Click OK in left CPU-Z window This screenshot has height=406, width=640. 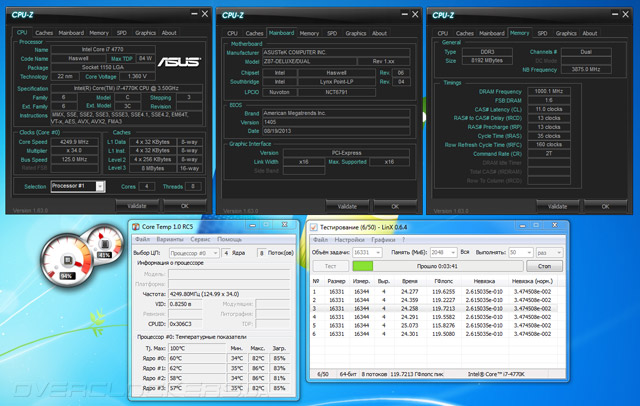pyautogui.click(x=185, y=206)
